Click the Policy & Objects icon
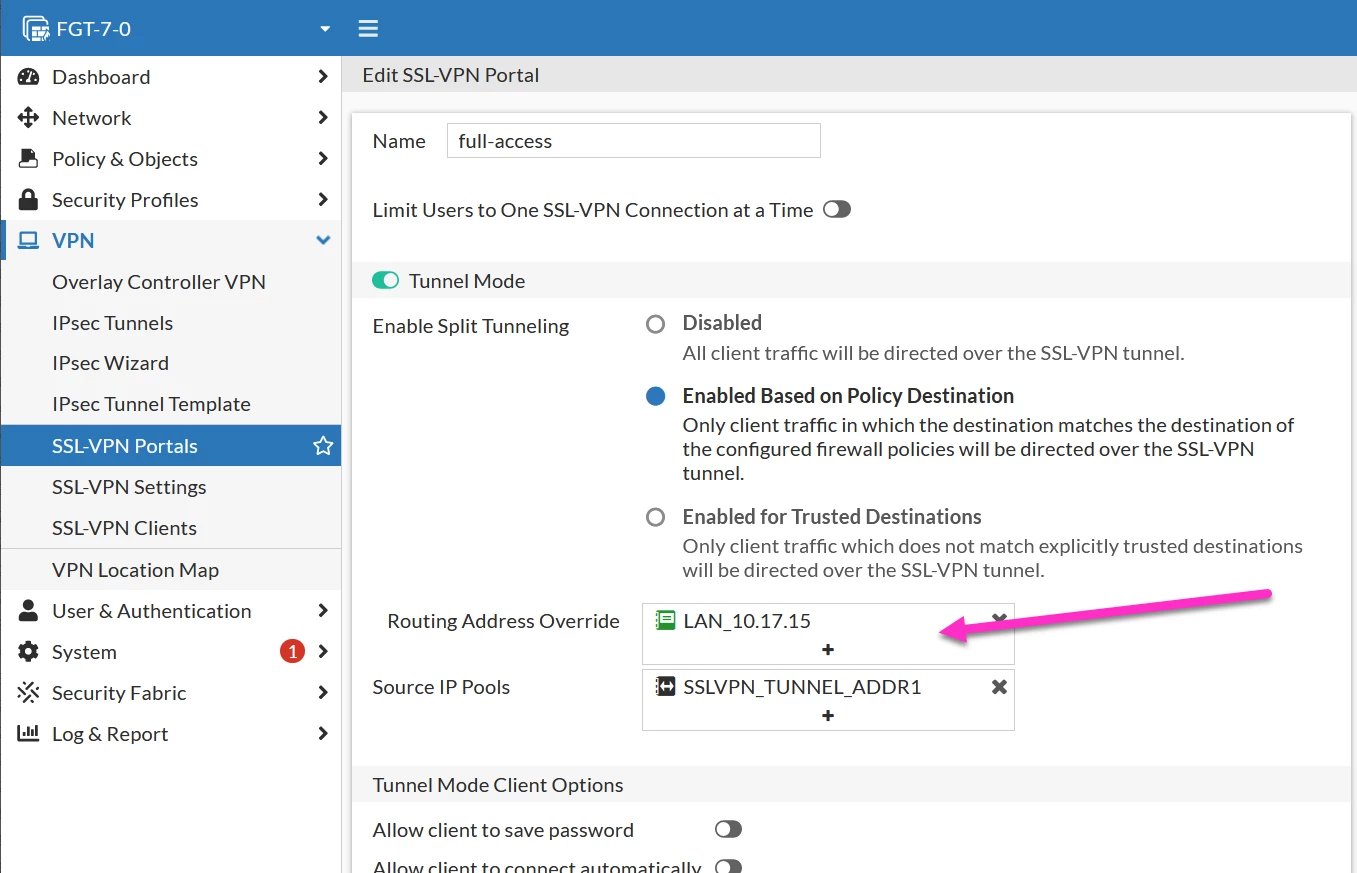 (28, 159)
